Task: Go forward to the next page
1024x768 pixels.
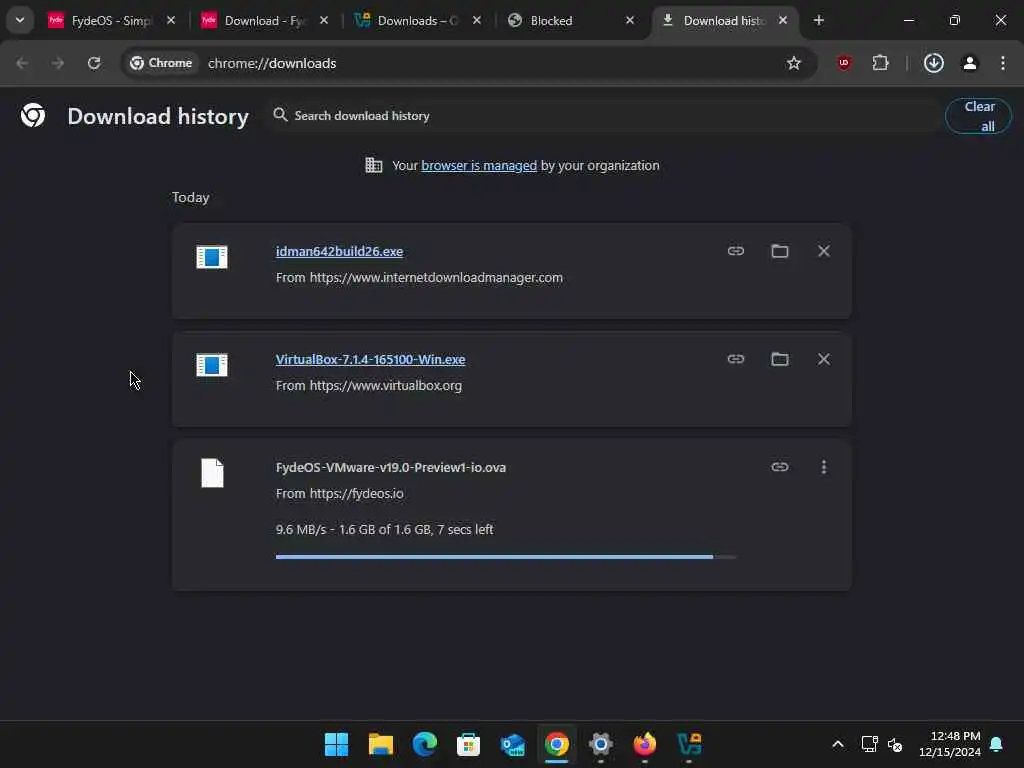Action: (58, 63)
